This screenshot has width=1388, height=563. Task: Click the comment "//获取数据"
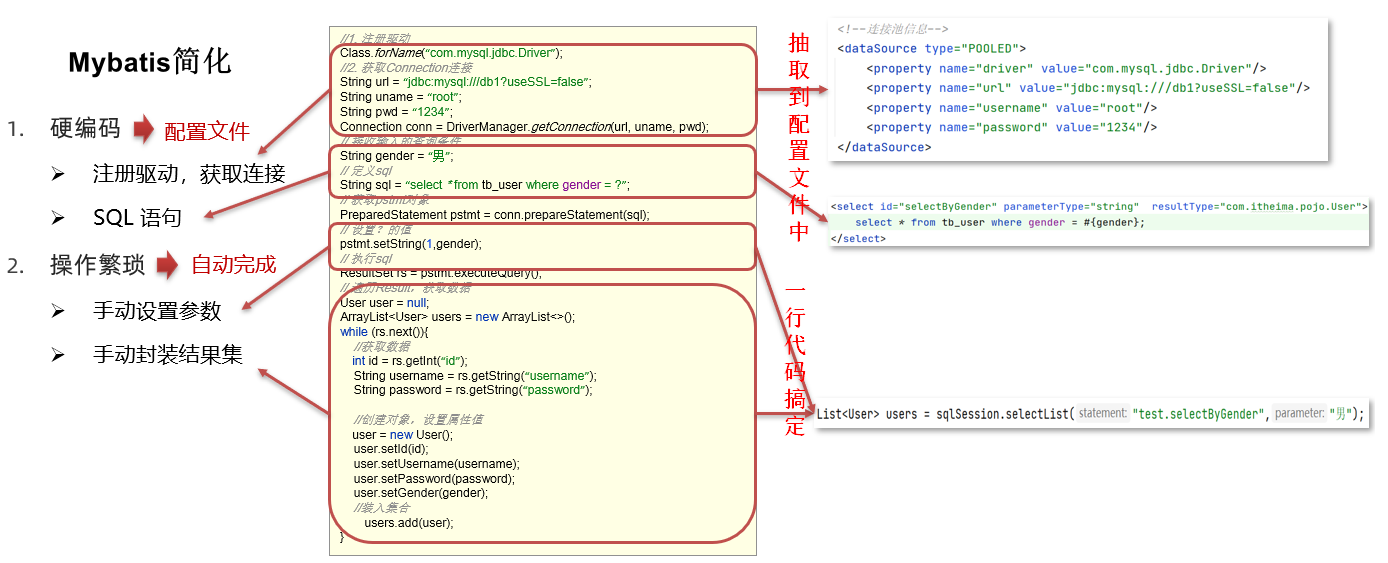382,347
